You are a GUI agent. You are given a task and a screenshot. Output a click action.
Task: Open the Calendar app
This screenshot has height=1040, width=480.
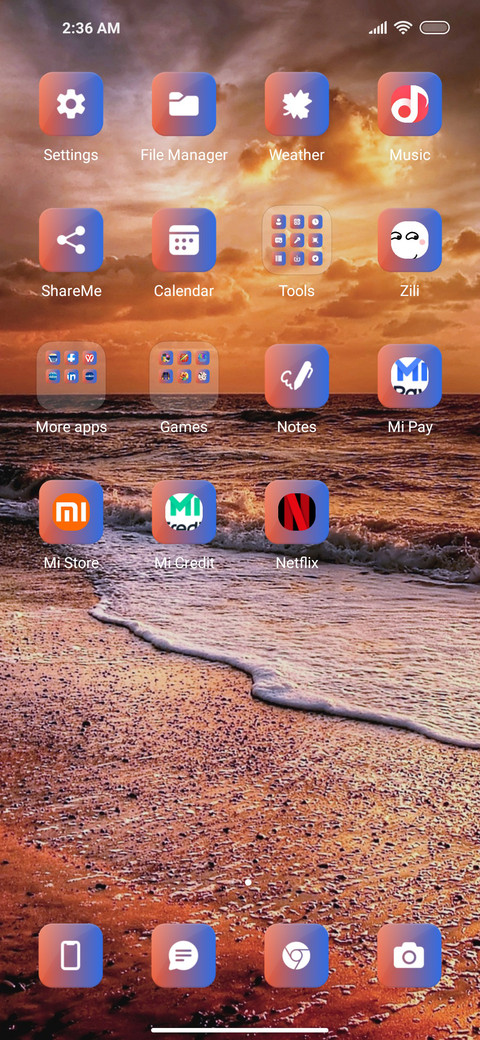point(184,240)
